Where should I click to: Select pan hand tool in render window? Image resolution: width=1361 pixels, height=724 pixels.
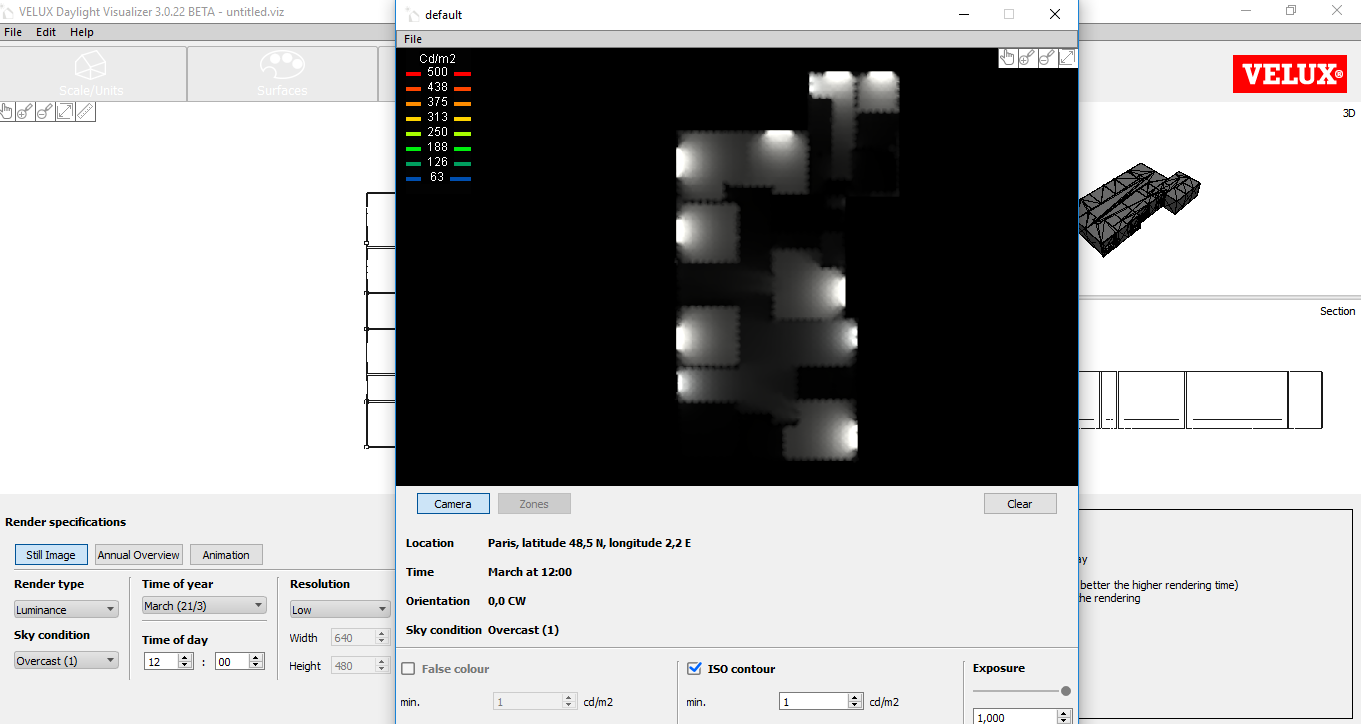click(1008, 58)
